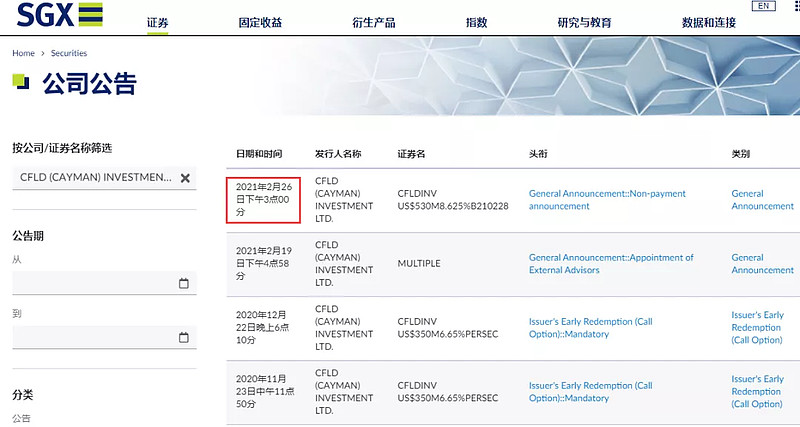Open the 证券 menu
This screenshot has width=800, height=427.
pyautogui.click(x=158, y=22)
